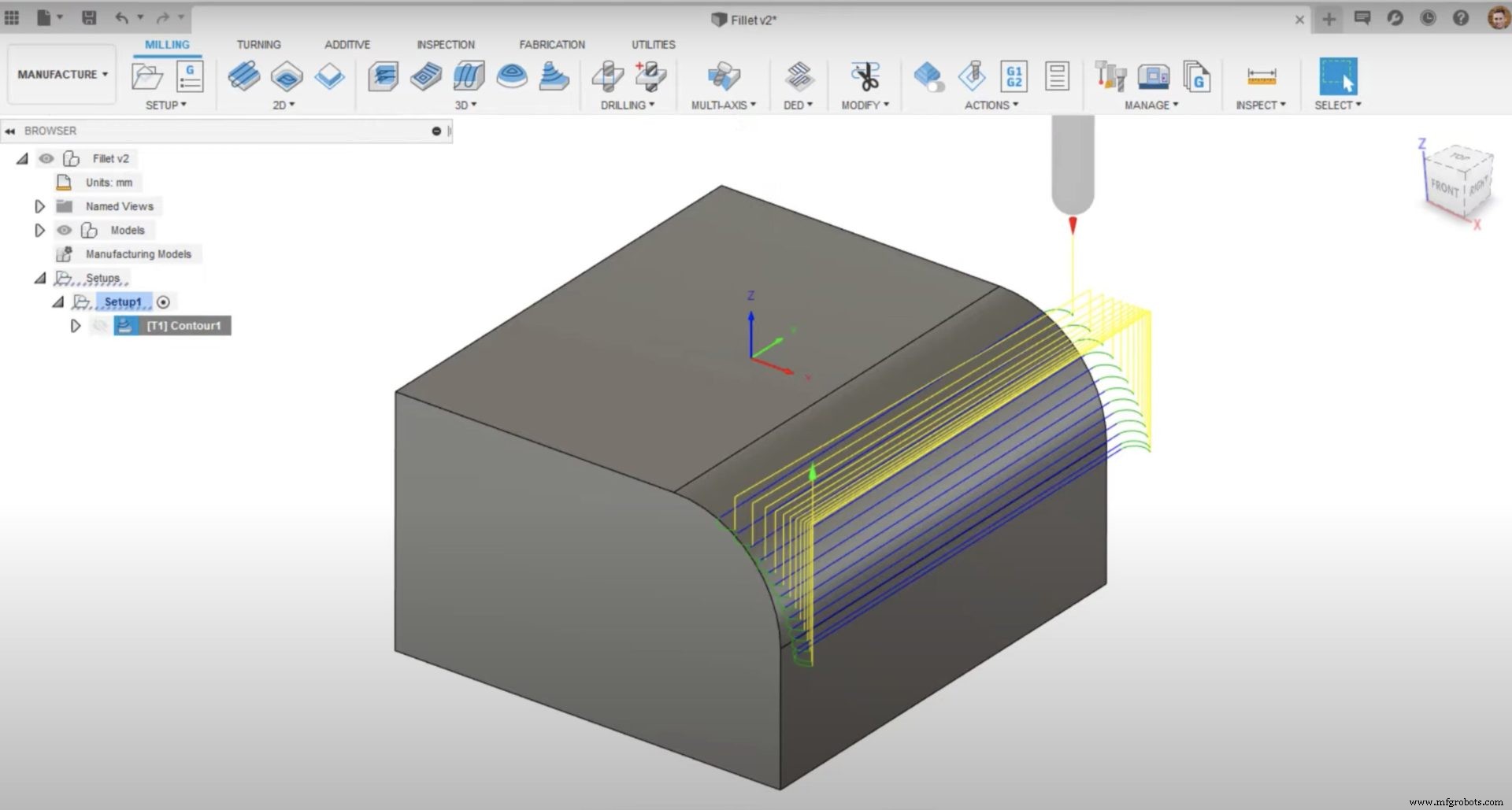1512x810 pixels.
Task: Click the Simulate icon in Actions group
Action: point(929,76)
